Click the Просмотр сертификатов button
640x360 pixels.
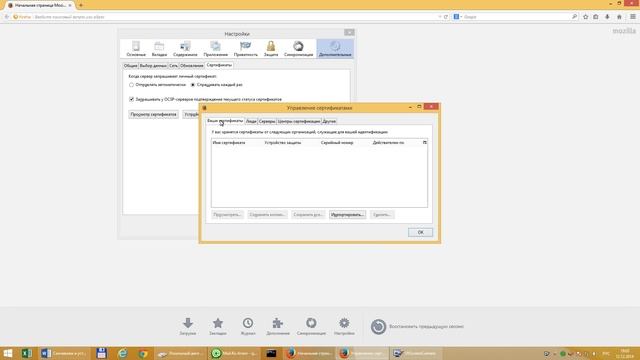[153, 114]
